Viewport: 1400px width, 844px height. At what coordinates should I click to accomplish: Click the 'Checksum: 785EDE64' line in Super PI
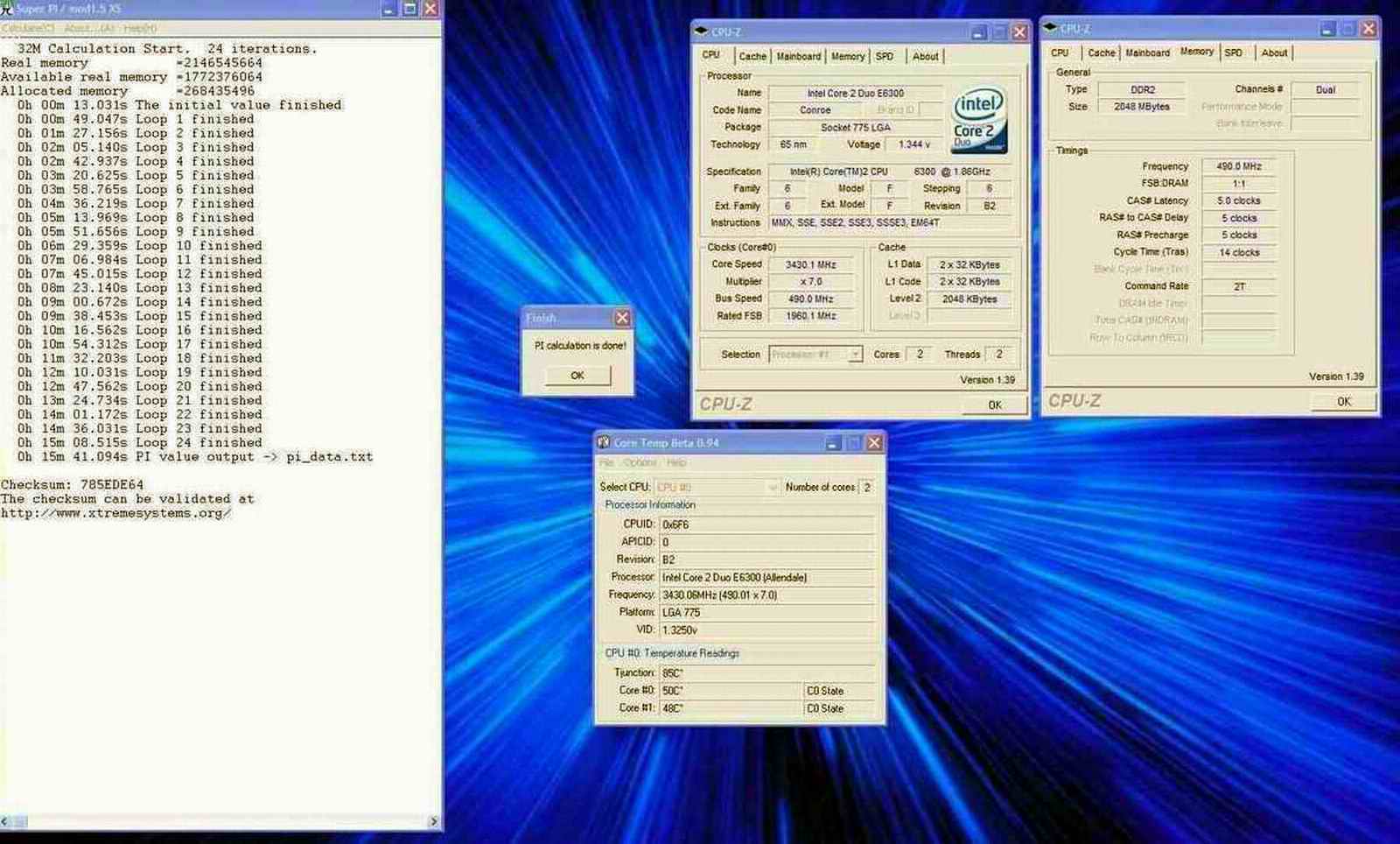tap(72, 485)
